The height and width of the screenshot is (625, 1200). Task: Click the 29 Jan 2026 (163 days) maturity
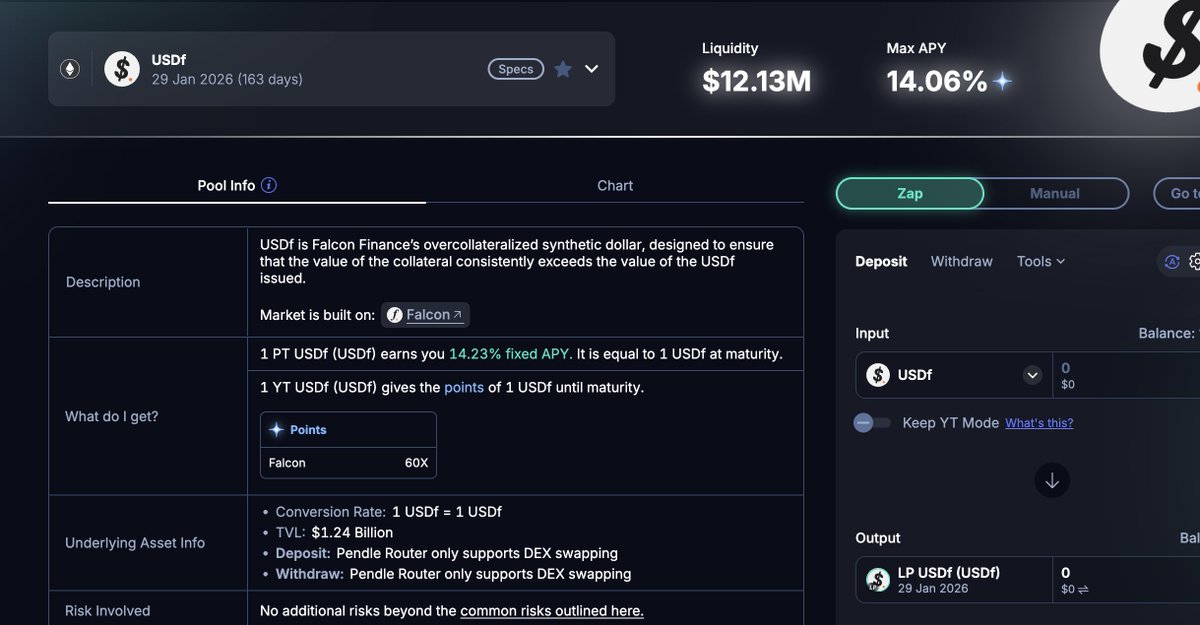tap(227, 79)
